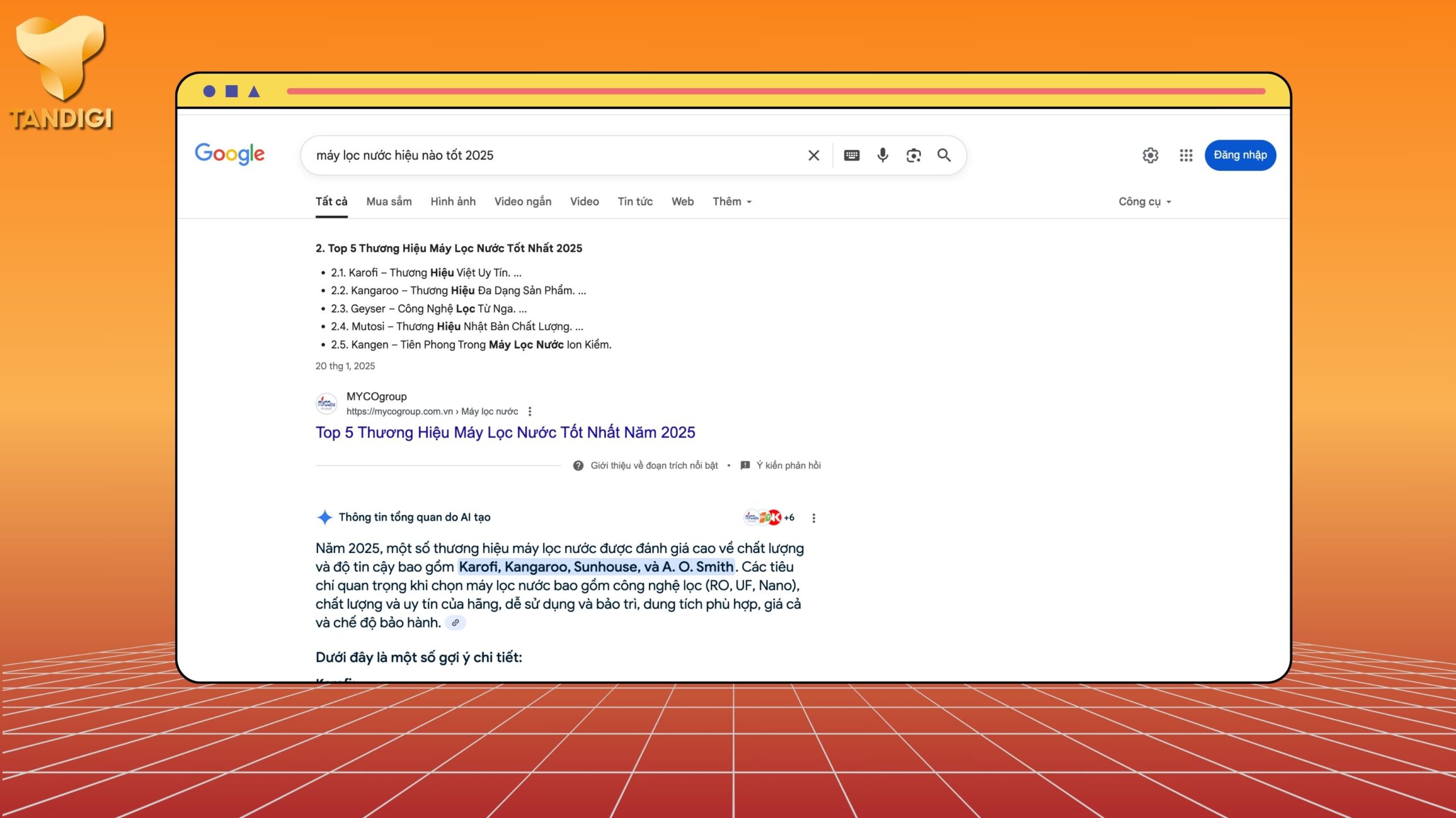Screen dimensions: 1456x818
Task: Click the 2.5. Kangen list item
Action: tap(471, 344)
